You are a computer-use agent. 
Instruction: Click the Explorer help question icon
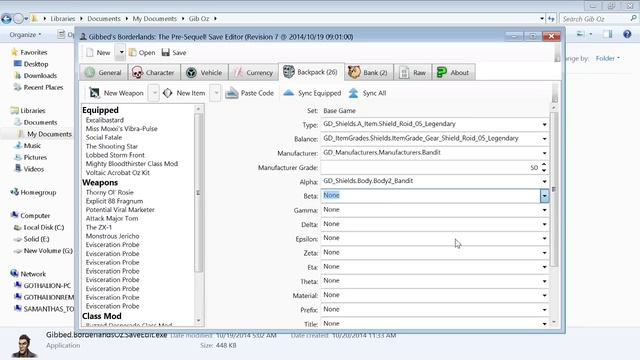click(627, 34)
